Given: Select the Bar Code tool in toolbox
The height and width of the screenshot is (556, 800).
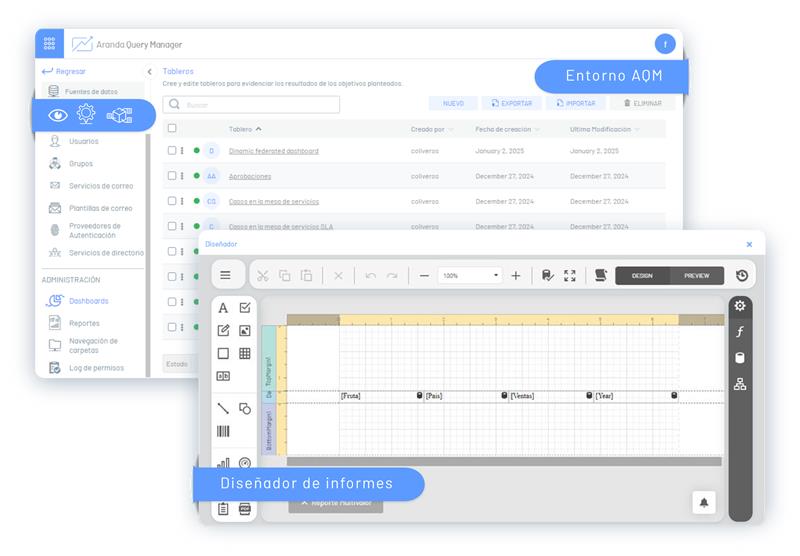Looking at the screenshot, I should 223,432.
